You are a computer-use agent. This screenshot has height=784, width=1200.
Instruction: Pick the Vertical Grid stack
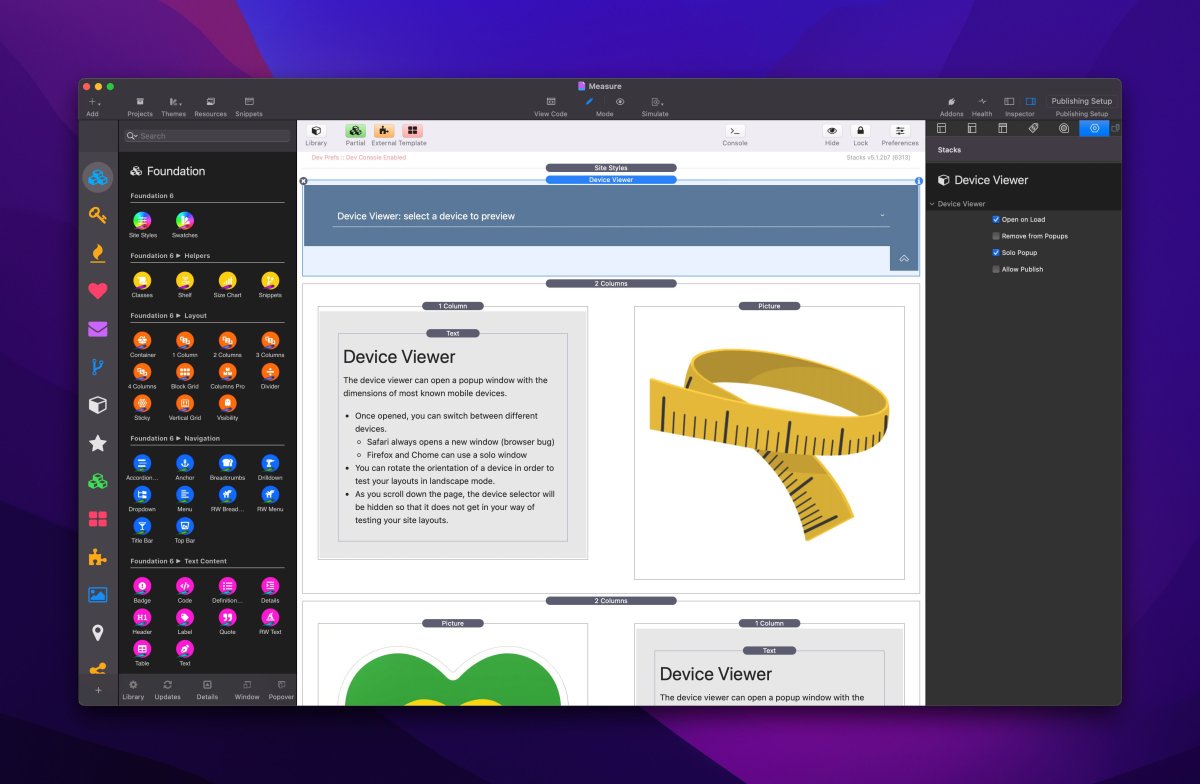tap(185, 403)
